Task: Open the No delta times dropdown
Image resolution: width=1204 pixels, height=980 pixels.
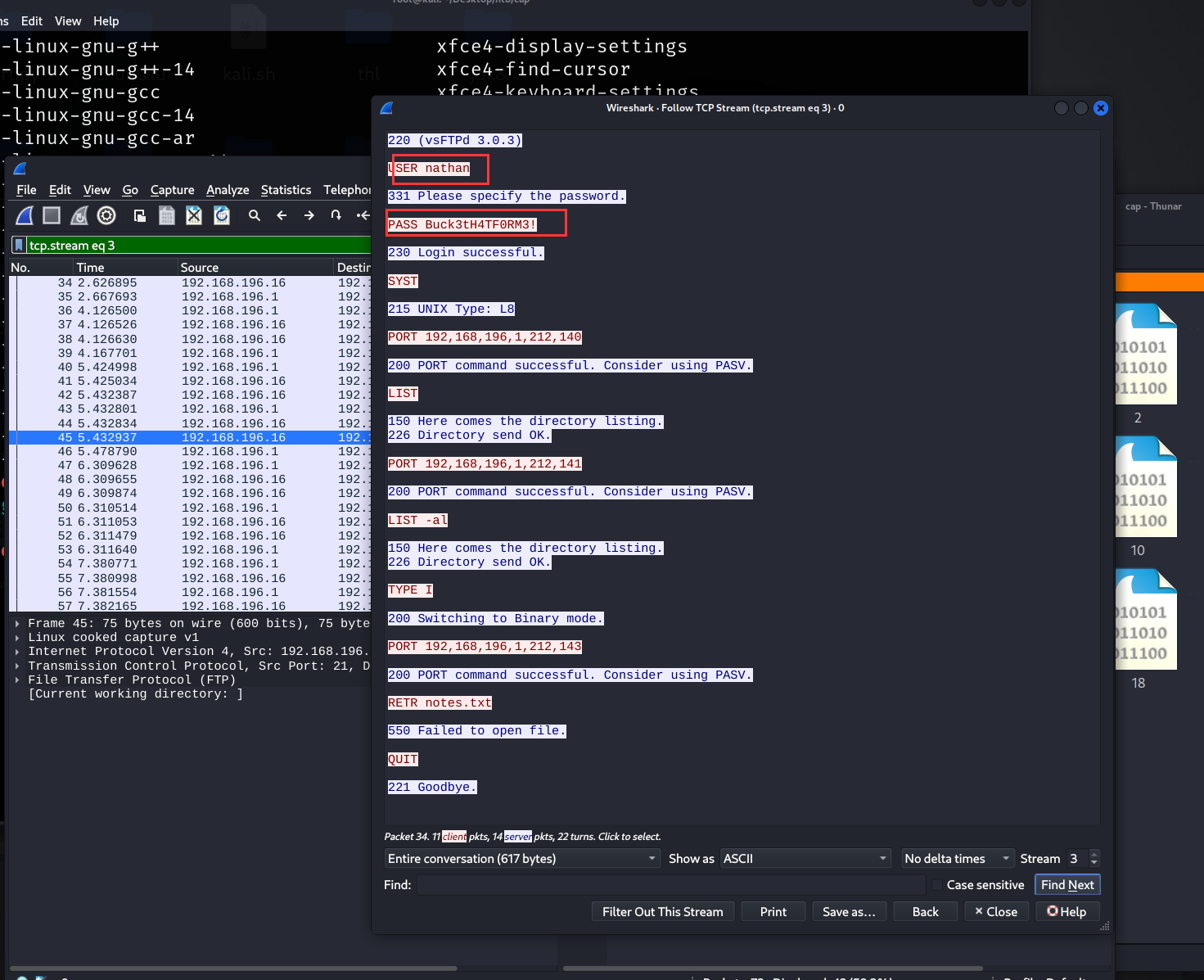Action: 957,859
